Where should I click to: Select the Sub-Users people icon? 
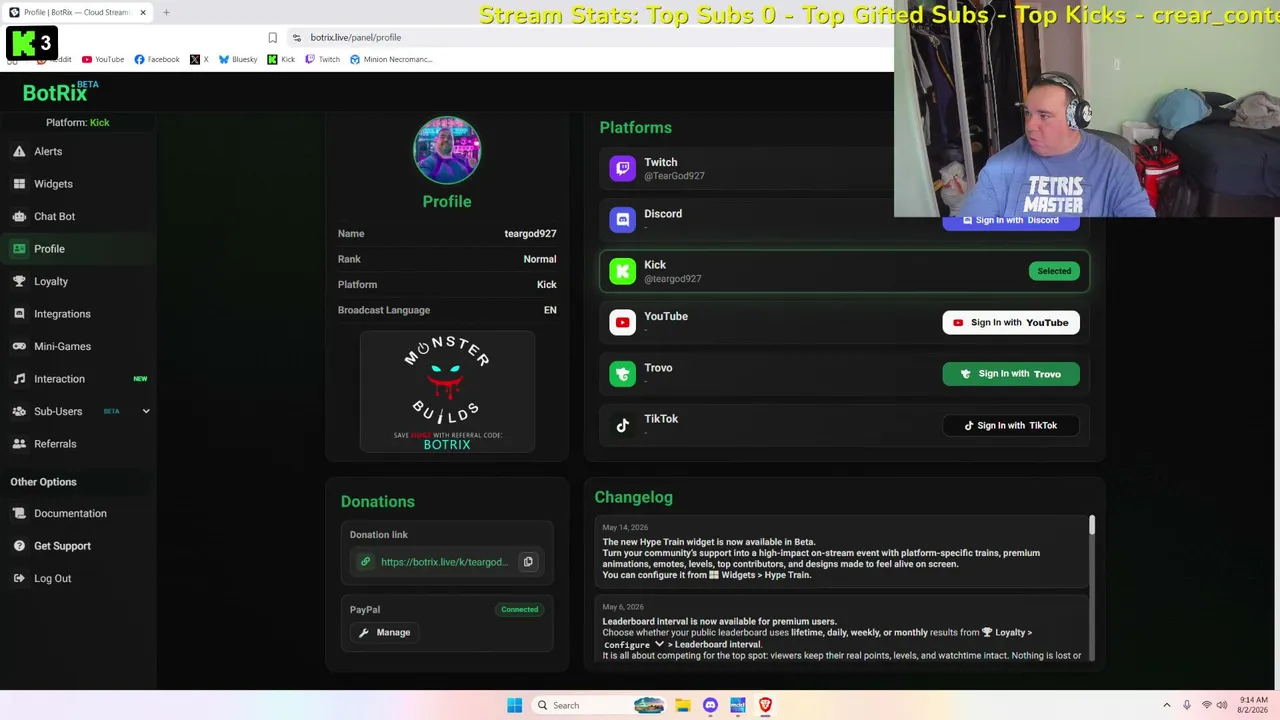click(19, 411)
